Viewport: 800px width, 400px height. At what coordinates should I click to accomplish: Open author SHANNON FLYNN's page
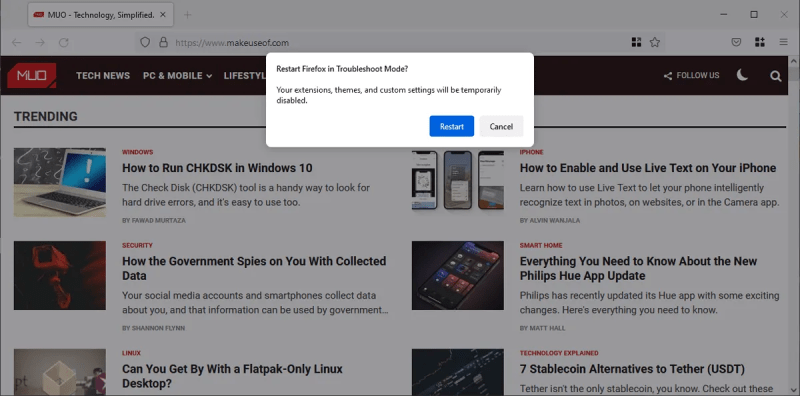tap(158, 328)
